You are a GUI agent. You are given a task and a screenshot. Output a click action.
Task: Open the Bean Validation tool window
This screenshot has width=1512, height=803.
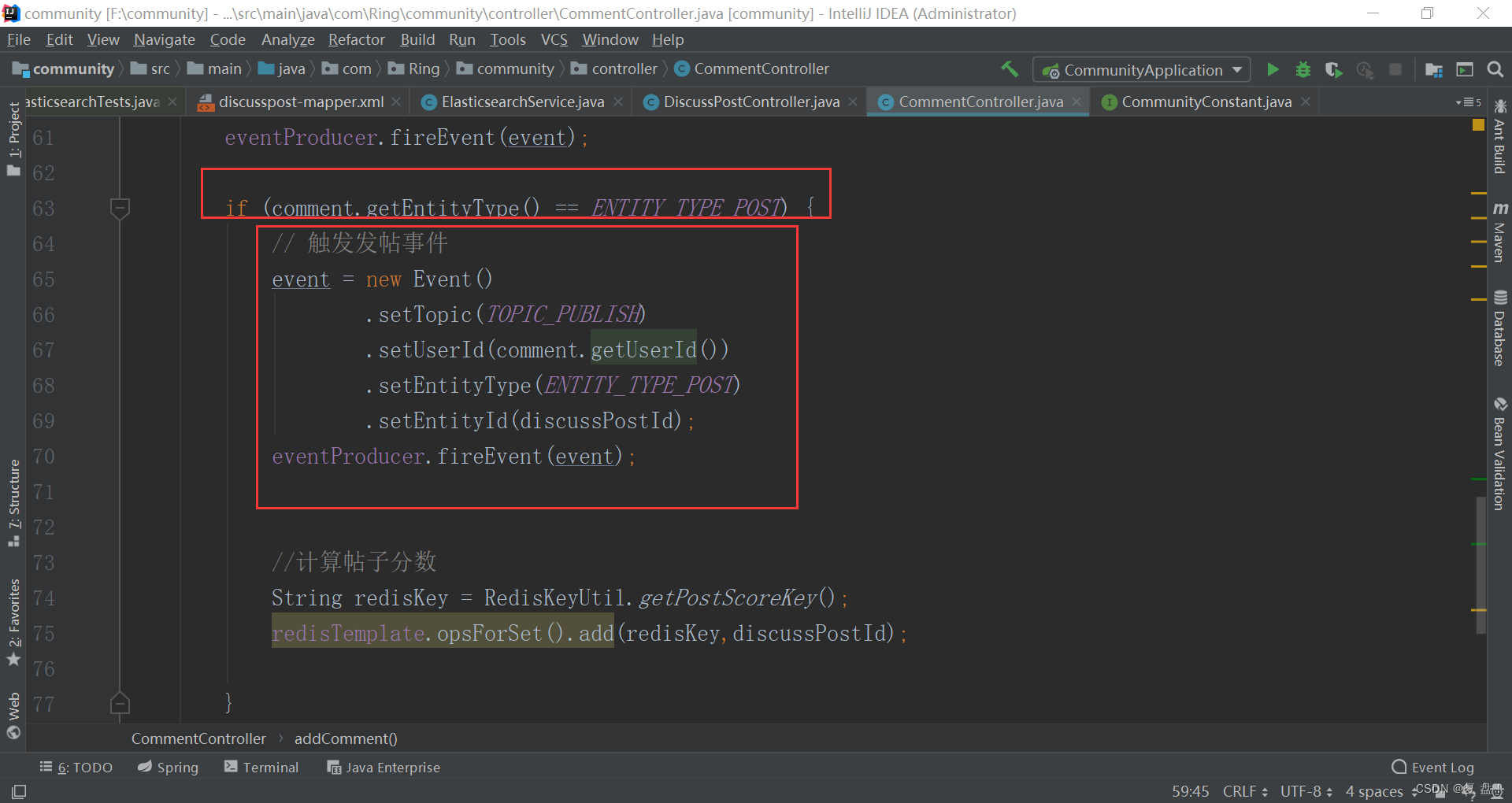click(1499, 453)
